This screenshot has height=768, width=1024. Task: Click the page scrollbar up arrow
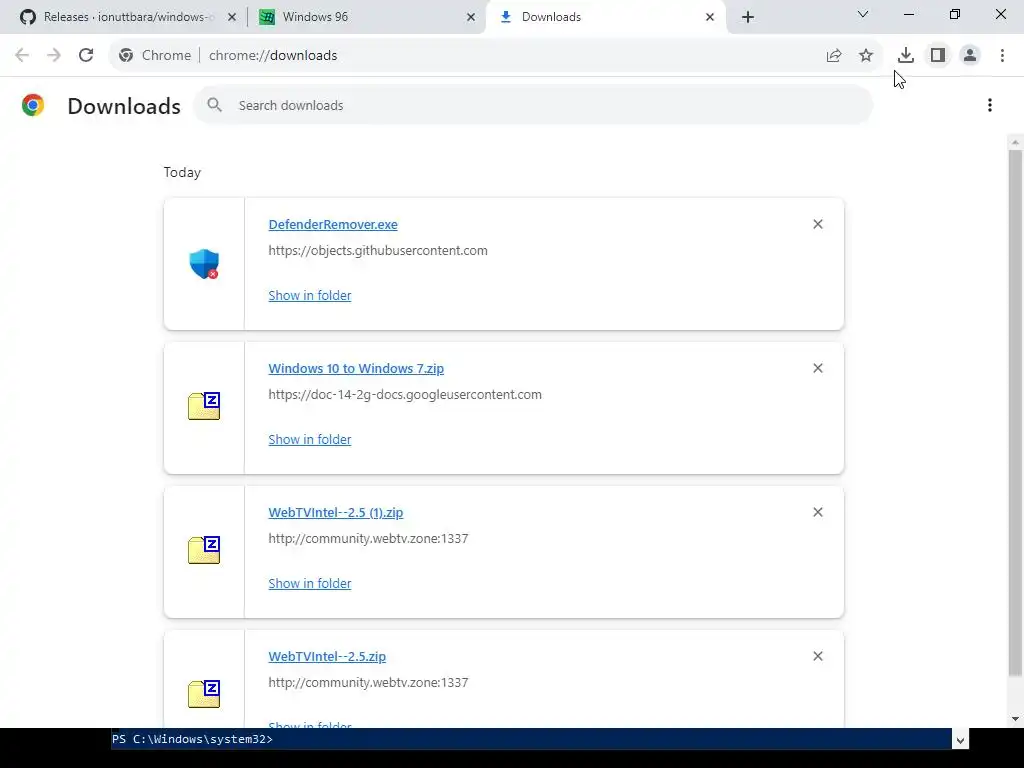coord(1015,142)
